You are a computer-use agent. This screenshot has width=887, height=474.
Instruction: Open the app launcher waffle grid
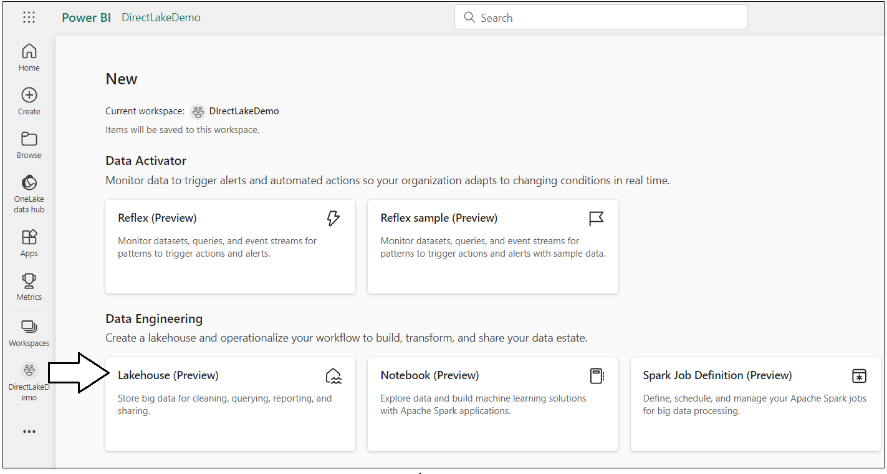[x=29, y=18]
